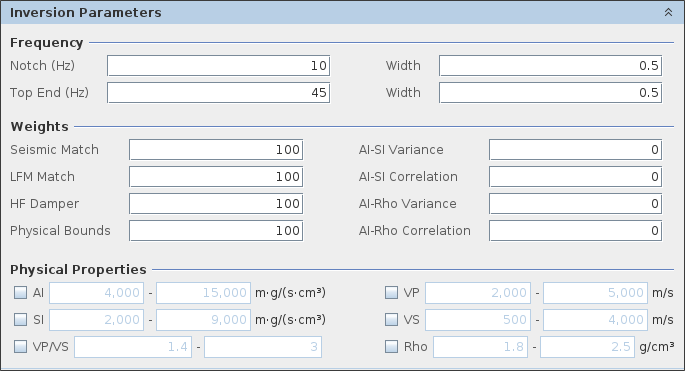Screen dimensions: 685x371
Task: Select the AI-SI Variance field
Action: tap(575, 150)
